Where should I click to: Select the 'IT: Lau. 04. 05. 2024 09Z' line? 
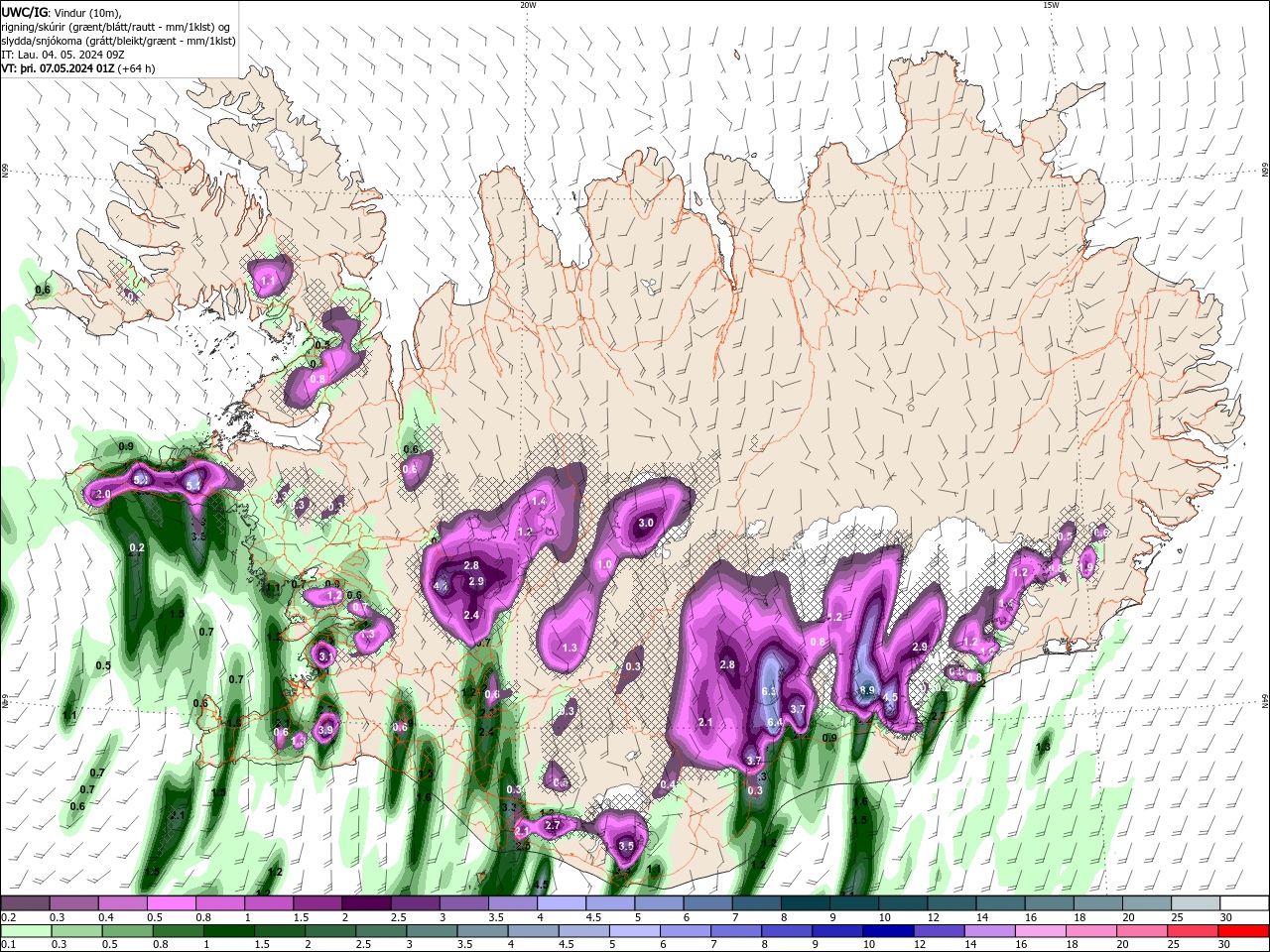point(64,55)
